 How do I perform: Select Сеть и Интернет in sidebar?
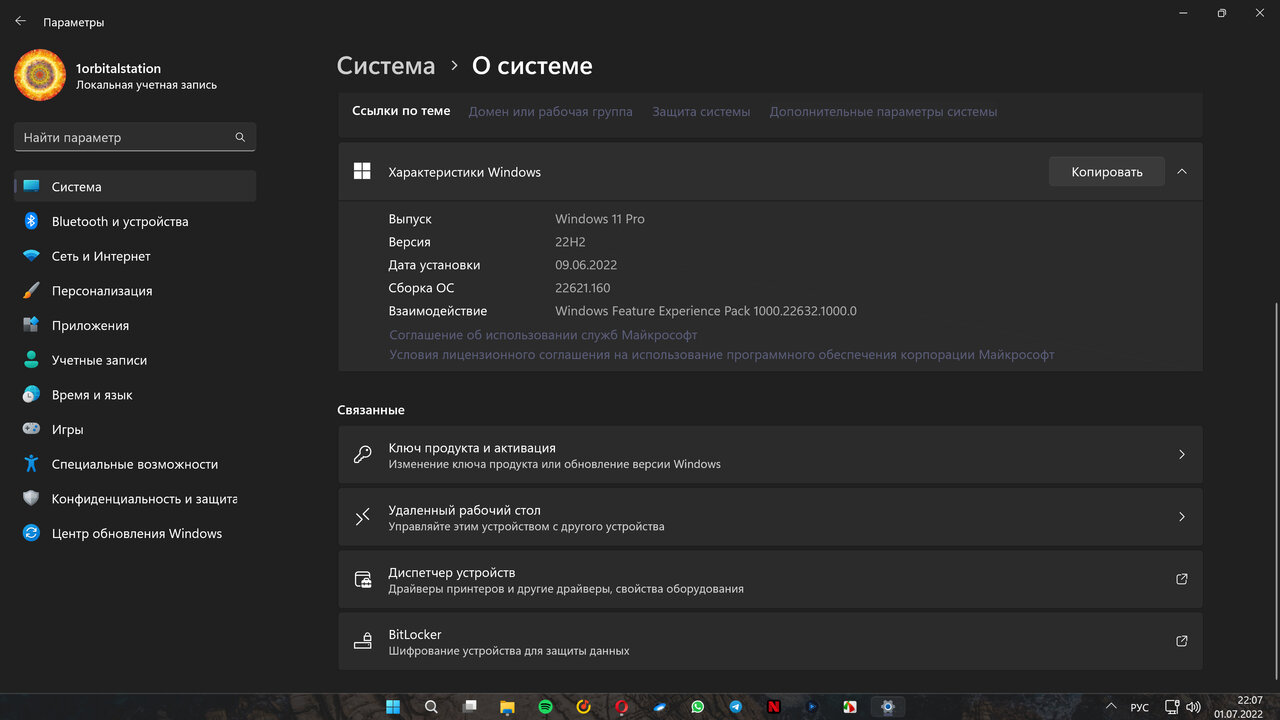[x=135, y=256]
